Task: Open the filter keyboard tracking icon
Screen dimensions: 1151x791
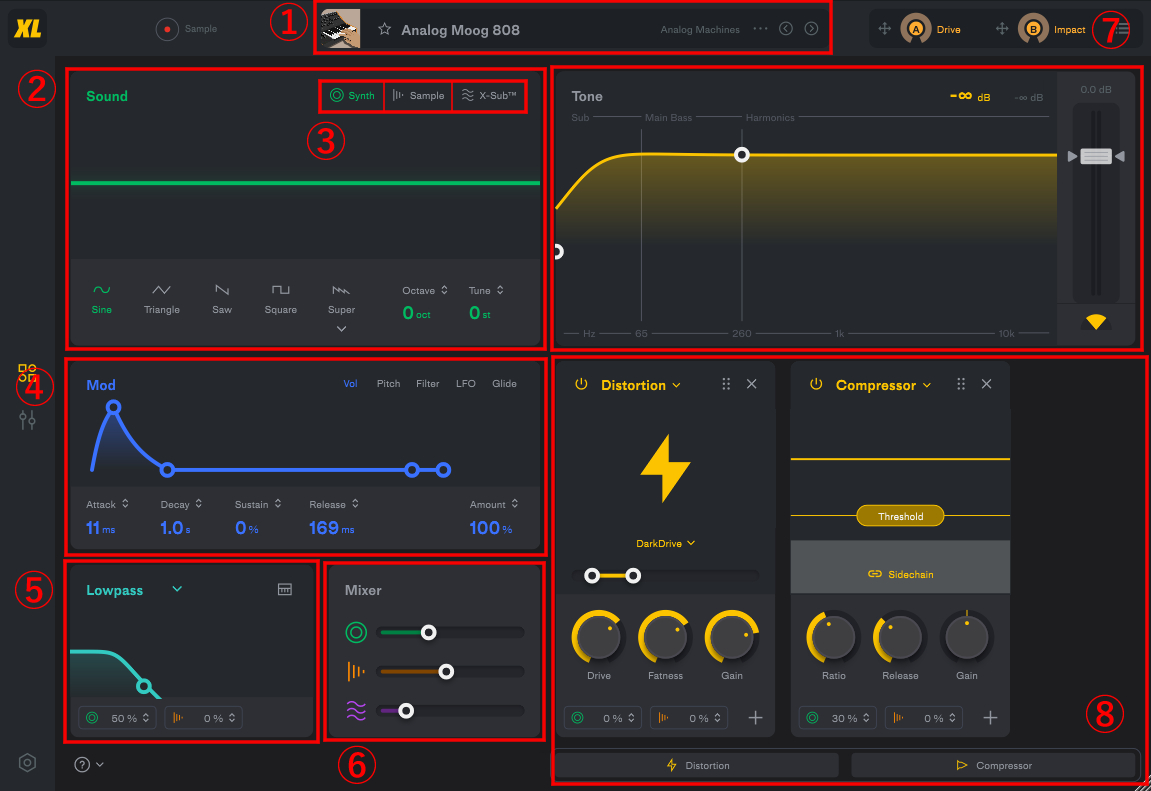Action: [285, 590]
